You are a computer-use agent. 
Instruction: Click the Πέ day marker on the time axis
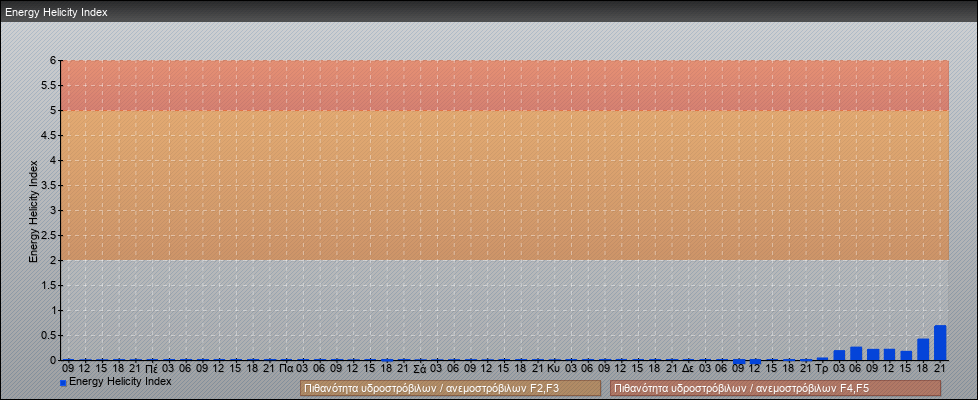pyautogui.click(x=151, y=368)
